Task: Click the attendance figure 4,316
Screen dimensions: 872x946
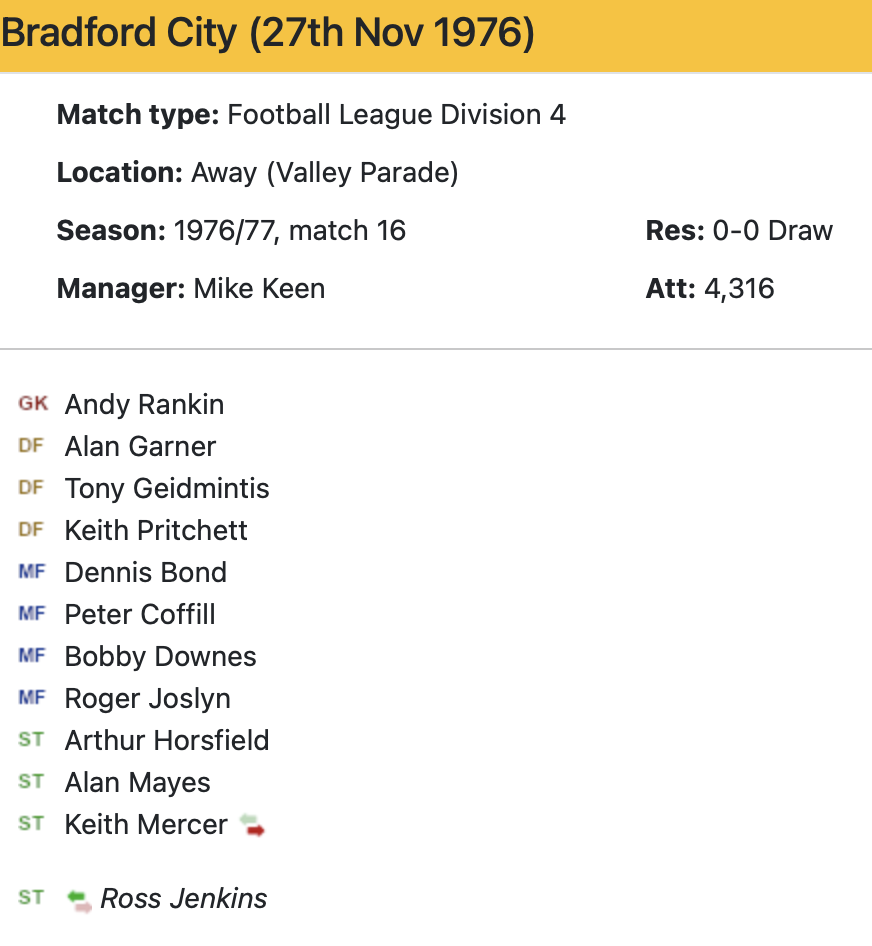Action: coord(738,289)
